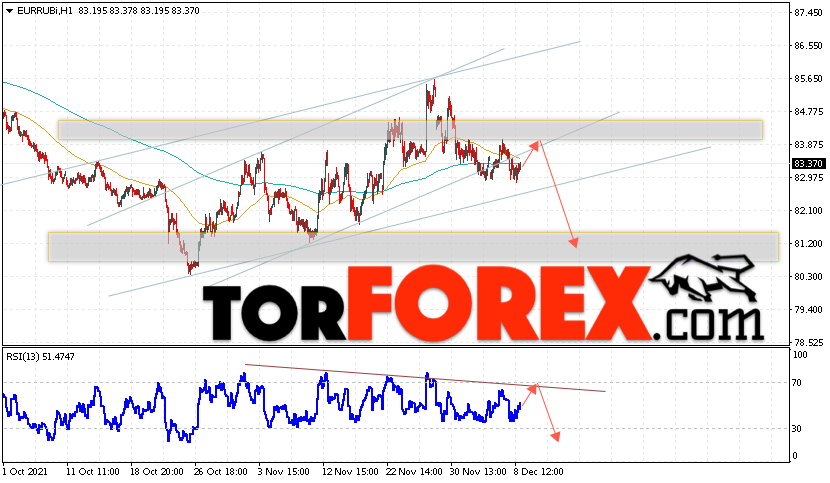Click the red downward forecast arrow tip on price chart
This screenshot has width=830, height=483.
click(x=574, y=244)
